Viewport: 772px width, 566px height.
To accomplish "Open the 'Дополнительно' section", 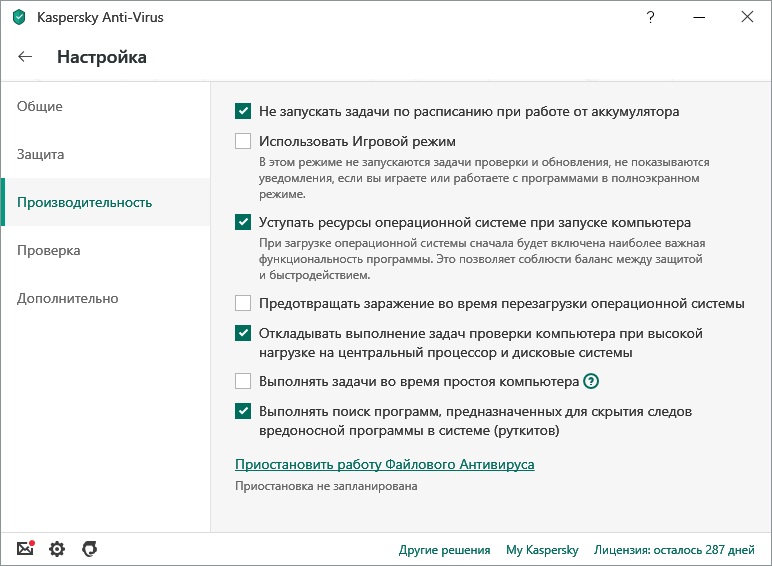I will click(x=106, y=298).
